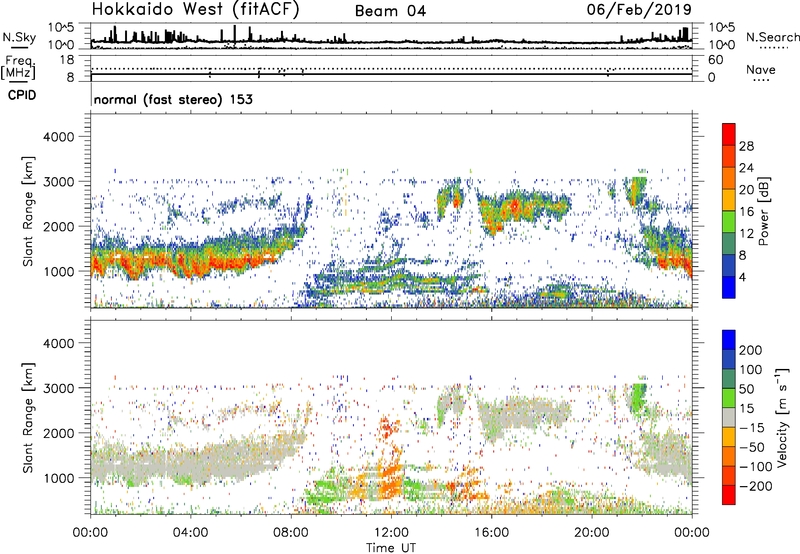Click the 'Slant Range [km]' label of power panel
Screen dimensions: 800x554
[x=28, y=212]
